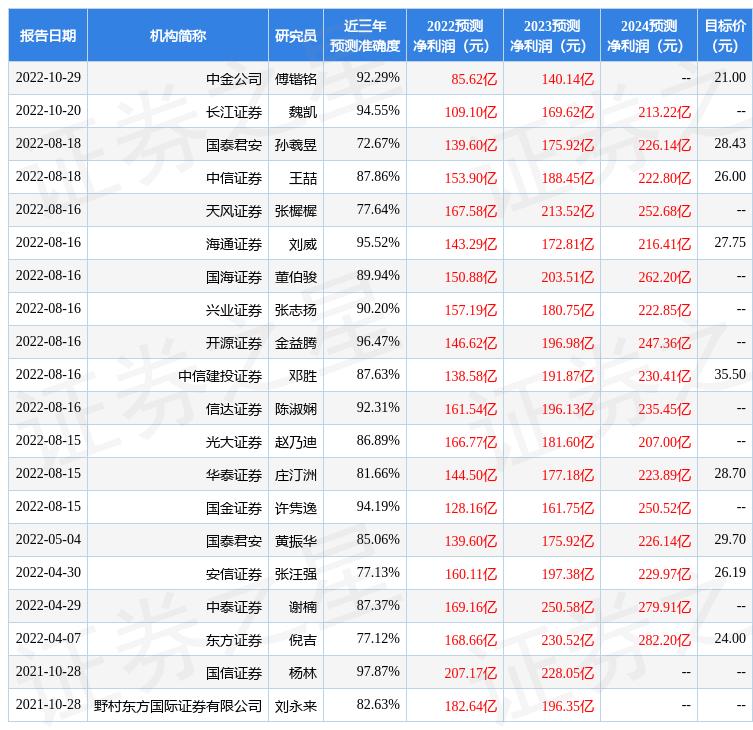Click the 2022-05-04 report date
The image size is (753, 730).
pos(48,539)
